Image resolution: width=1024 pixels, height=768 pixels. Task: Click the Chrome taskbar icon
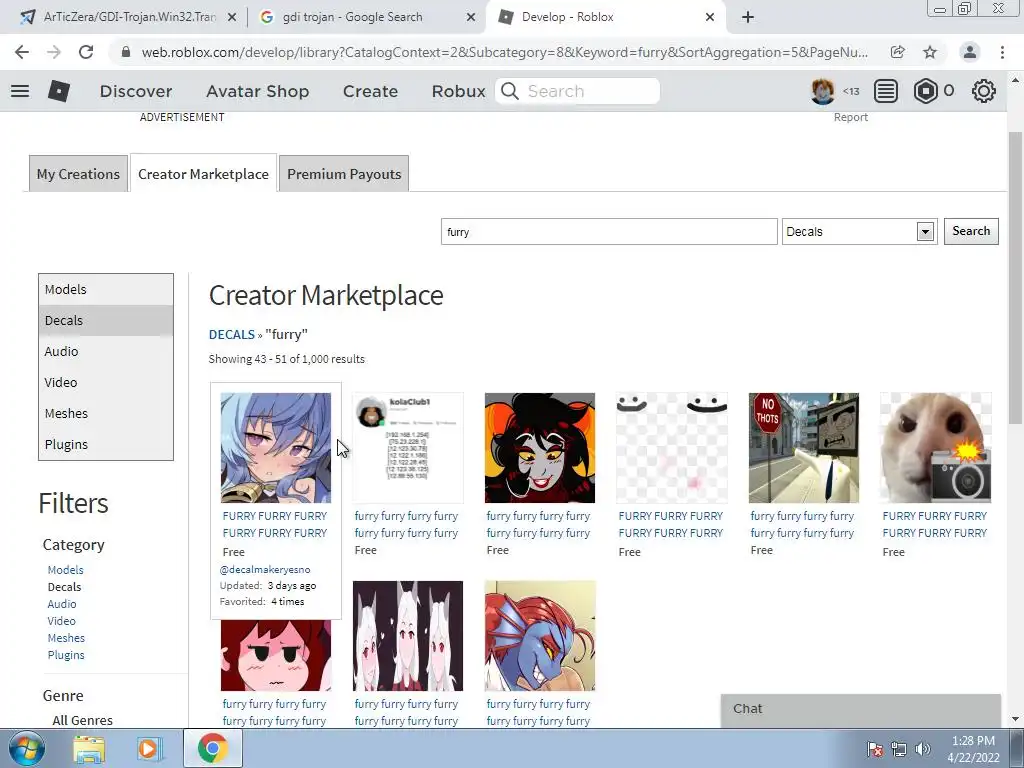(x=212, y=749)
